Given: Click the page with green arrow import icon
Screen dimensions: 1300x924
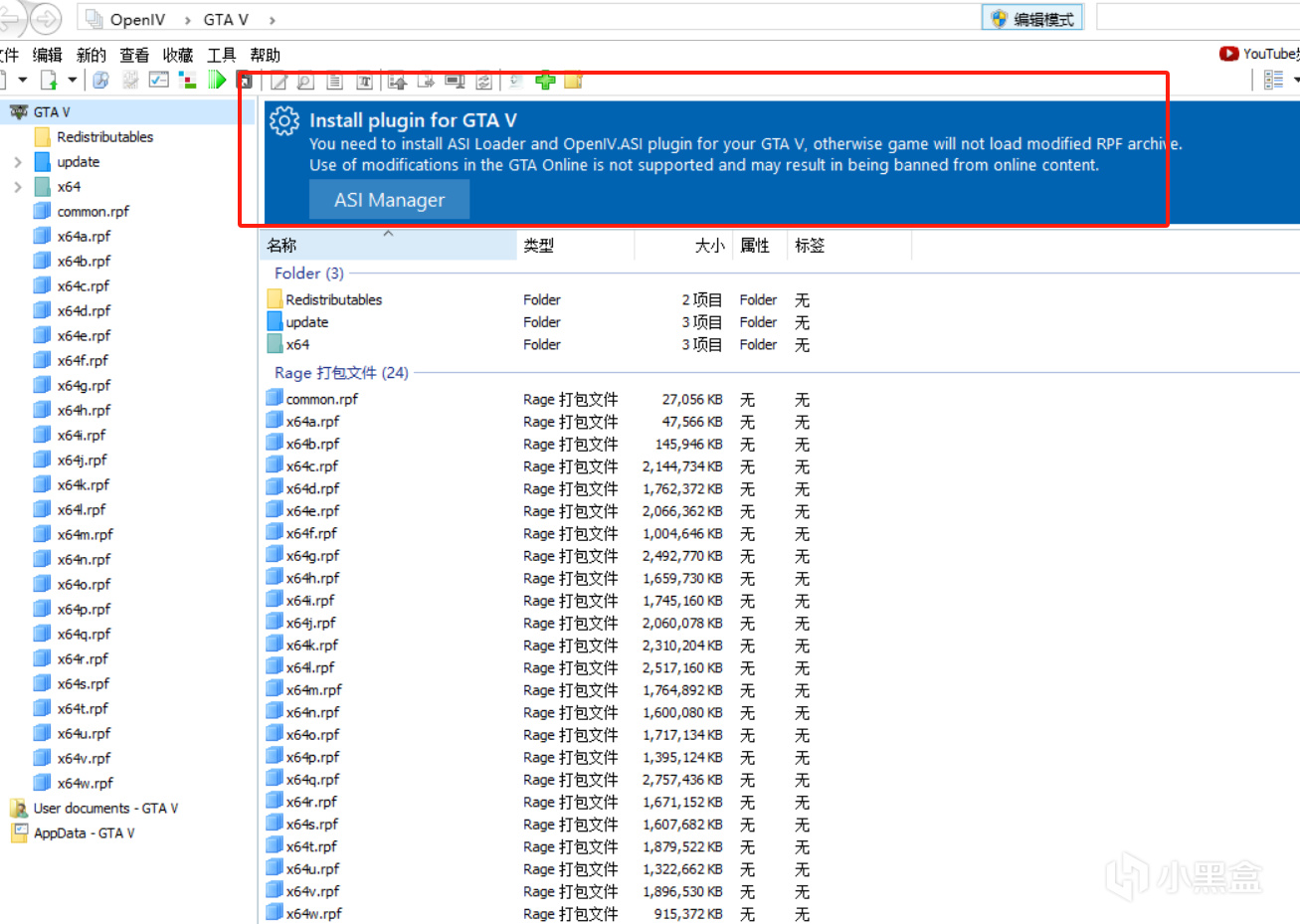Looking at the screenshot, I should coord(48,81).
